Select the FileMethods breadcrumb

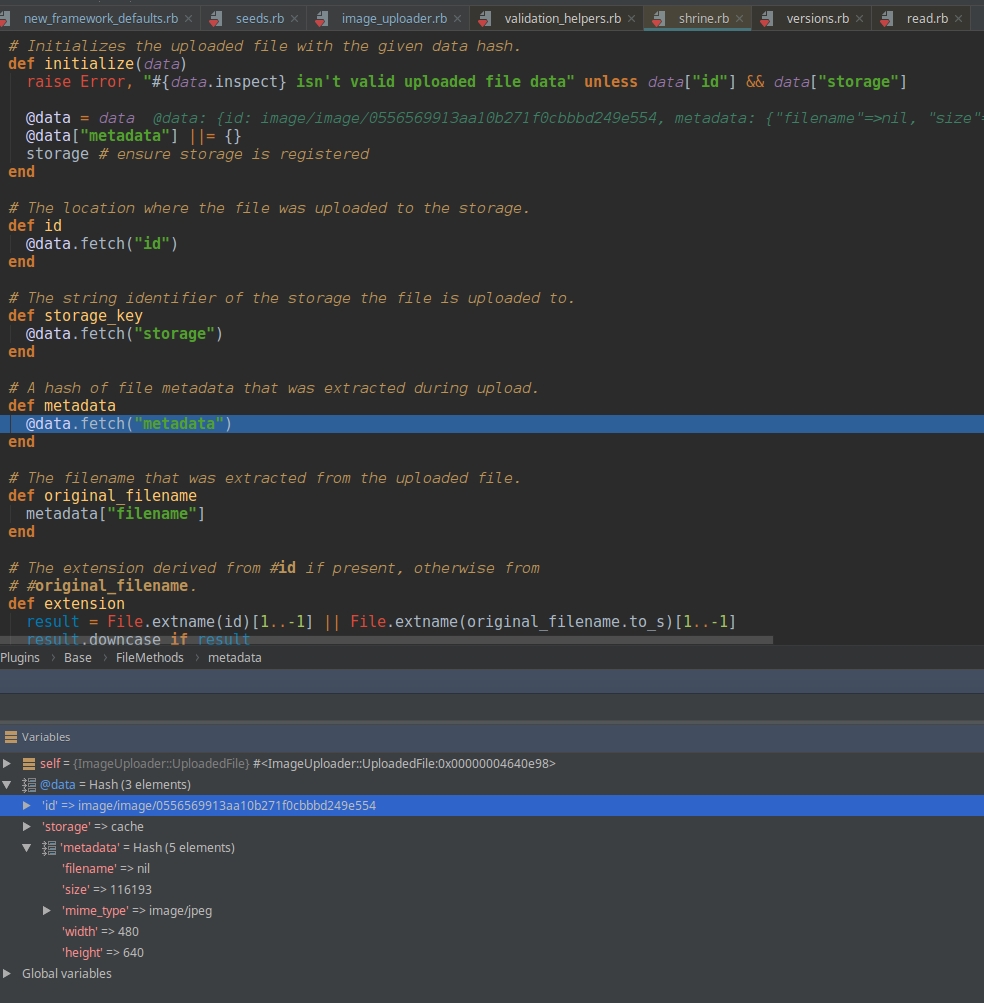point(150,658)
